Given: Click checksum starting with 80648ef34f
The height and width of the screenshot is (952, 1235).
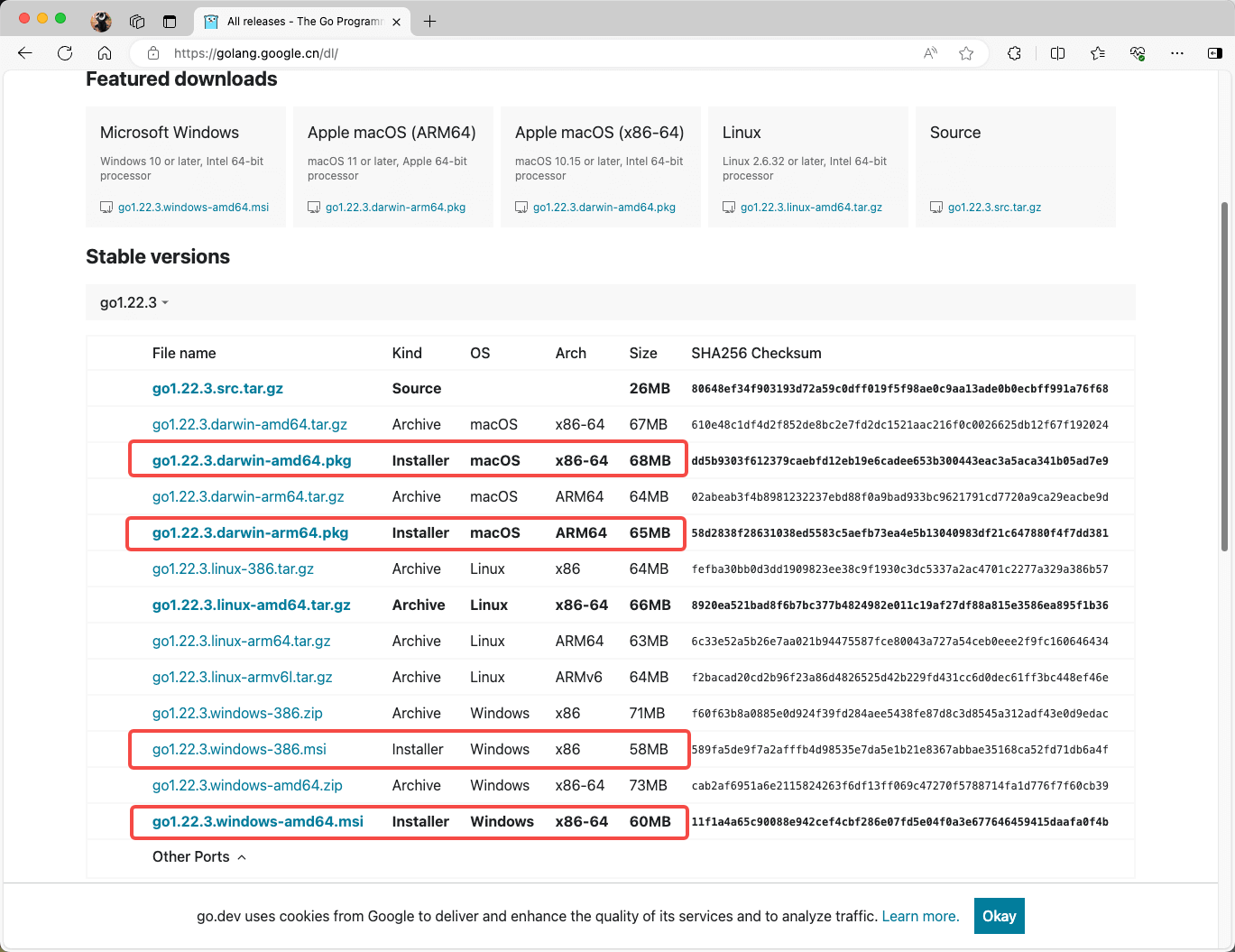Looking at the screenshot, I should pos(899,389).
